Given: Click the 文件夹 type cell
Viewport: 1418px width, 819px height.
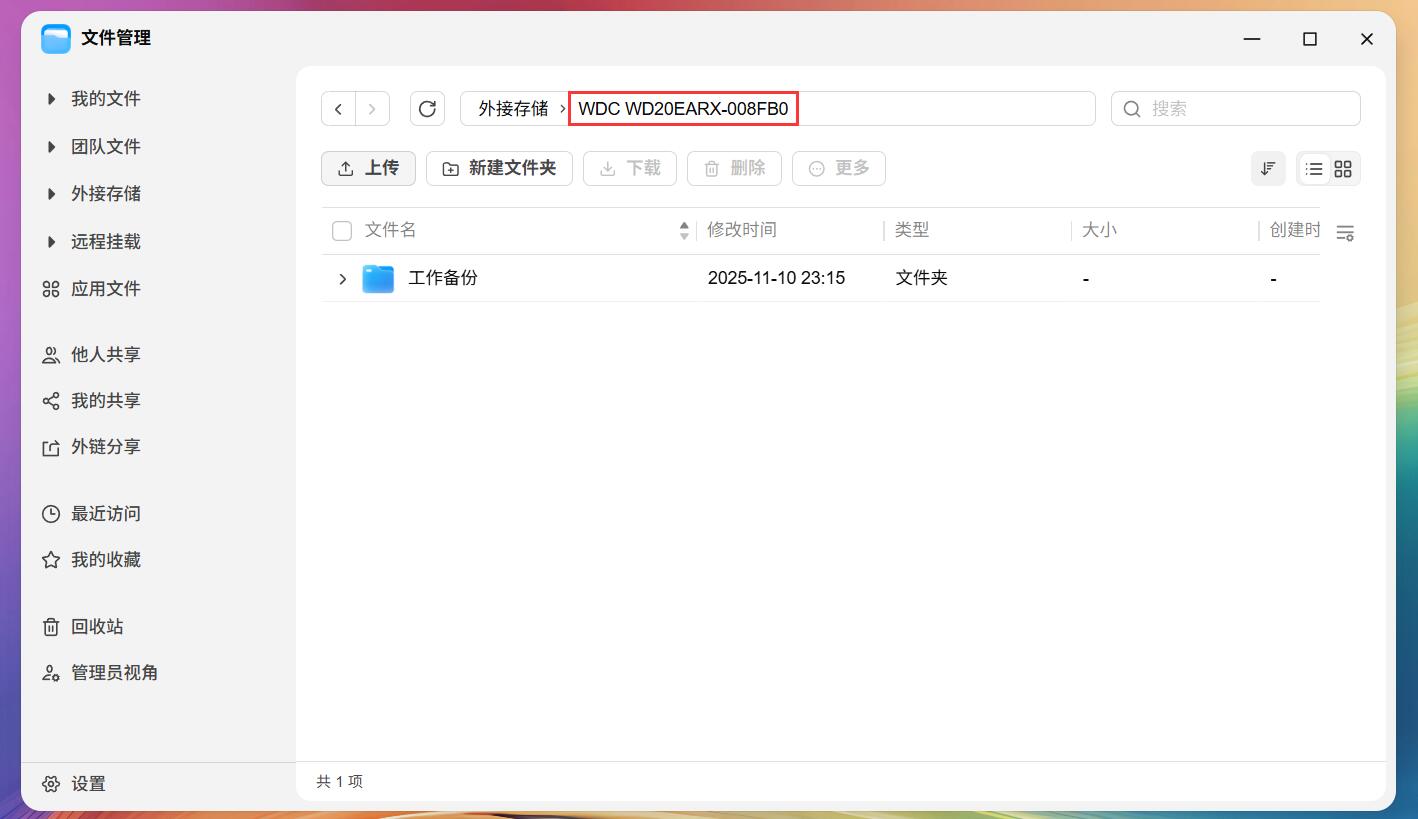Looking at the screenshot, I should (921, 278).
